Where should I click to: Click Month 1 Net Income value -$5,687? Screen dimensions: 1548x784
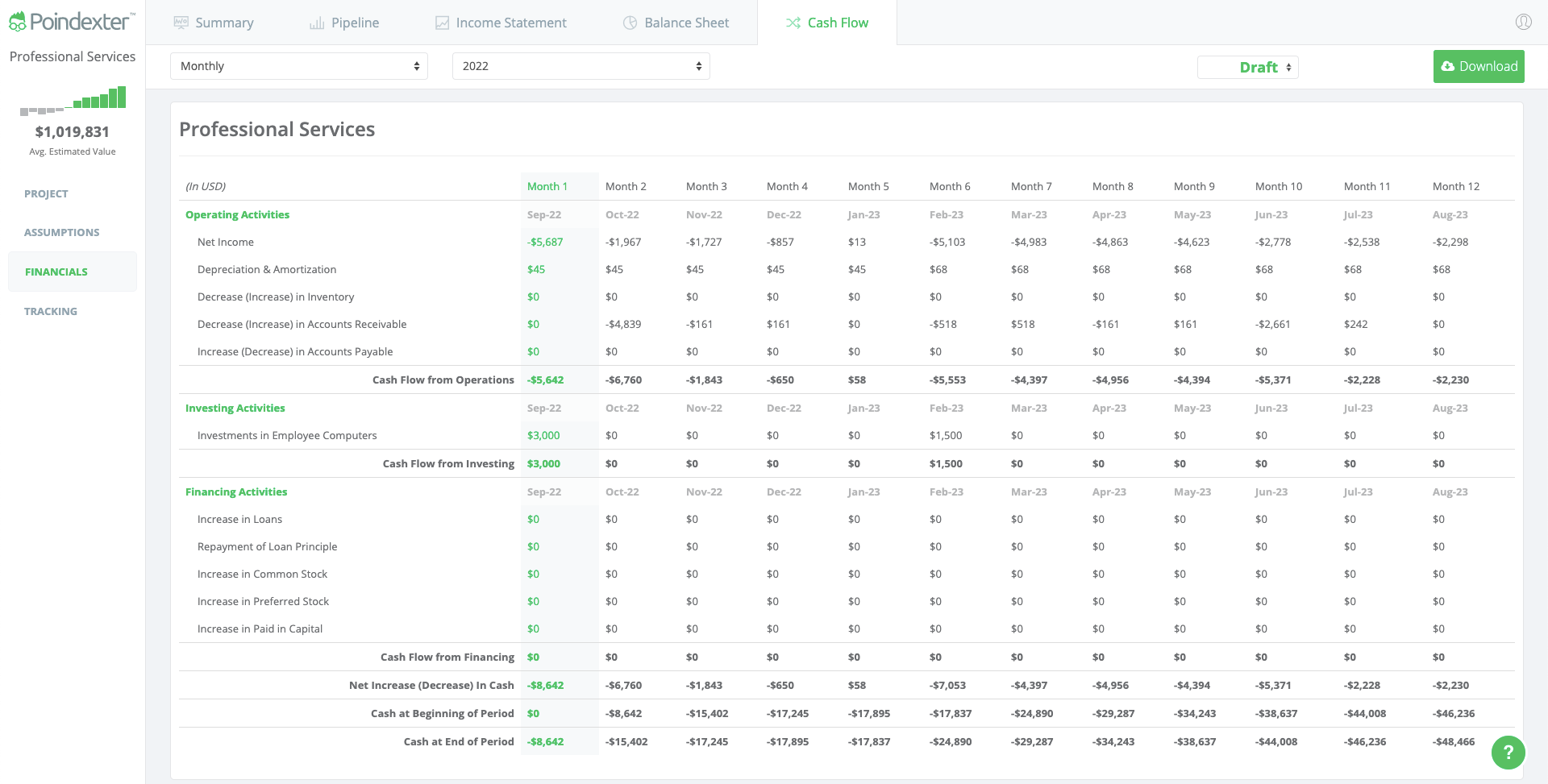pyautogui.click(x=545, y=242)
